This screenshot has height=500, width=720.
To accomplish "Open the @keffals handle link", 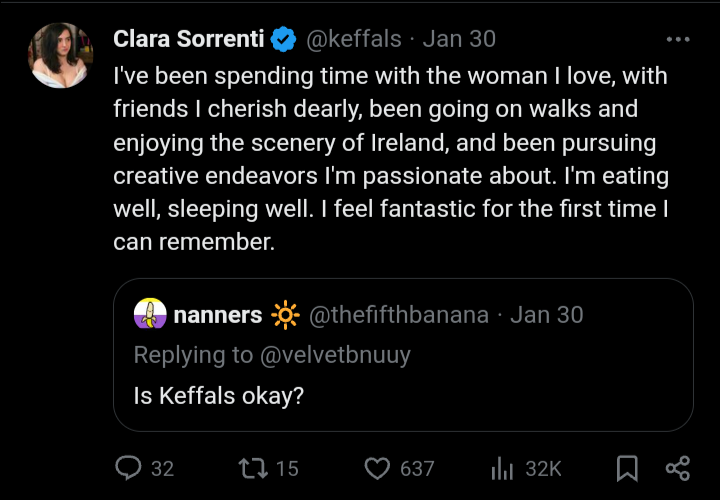I will click(353, 40).
